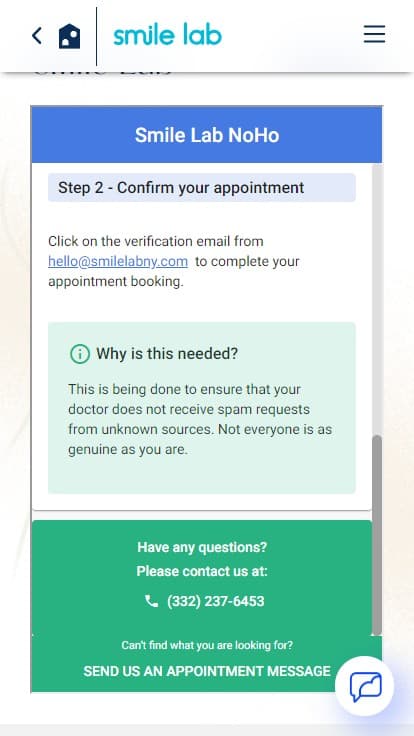
Task: Open the hello@smilelabny.com email link
Action: point(118,261)
